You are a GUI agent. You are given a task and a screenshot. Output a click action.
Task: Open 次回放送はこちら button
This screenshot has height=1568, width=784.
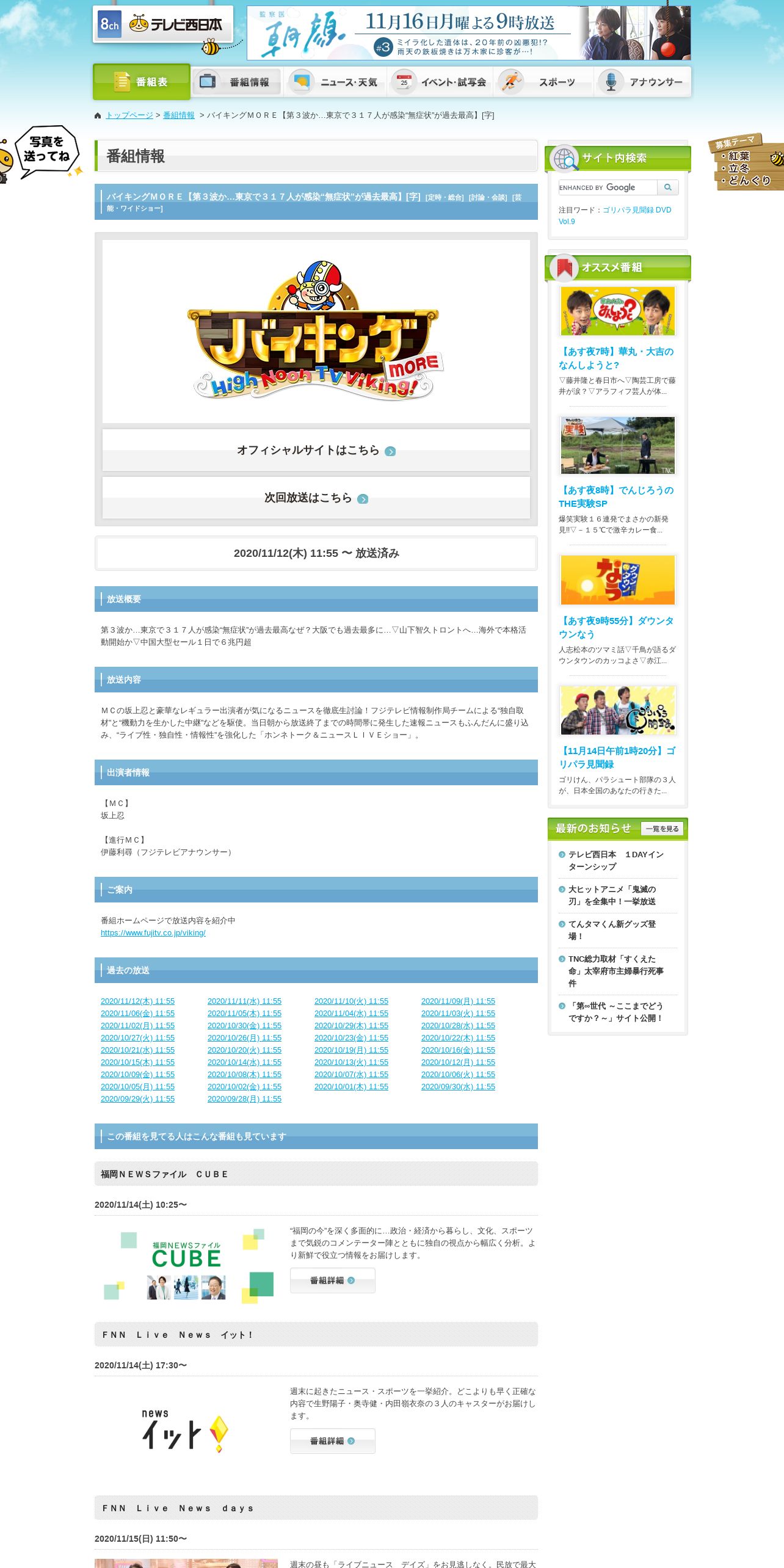(x=316, y=498)
